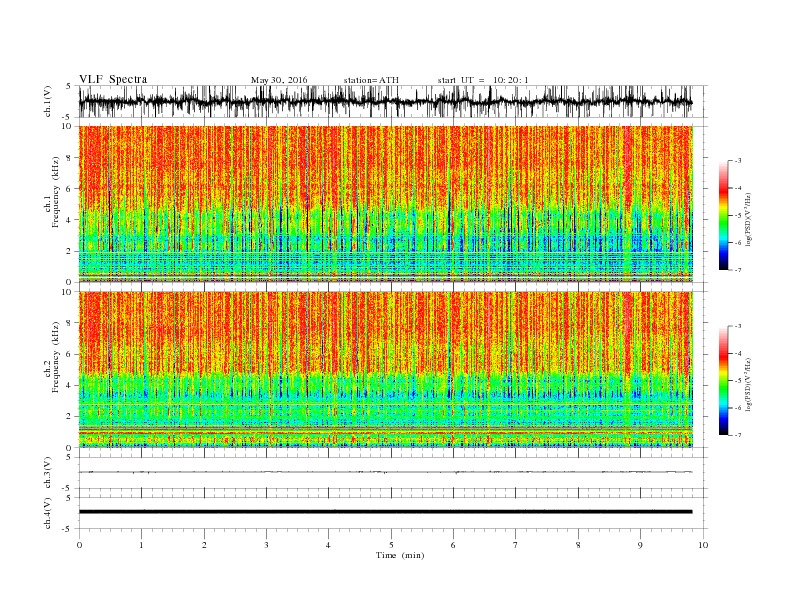Click the "-7" label on lower color bar

click(737, 435)
